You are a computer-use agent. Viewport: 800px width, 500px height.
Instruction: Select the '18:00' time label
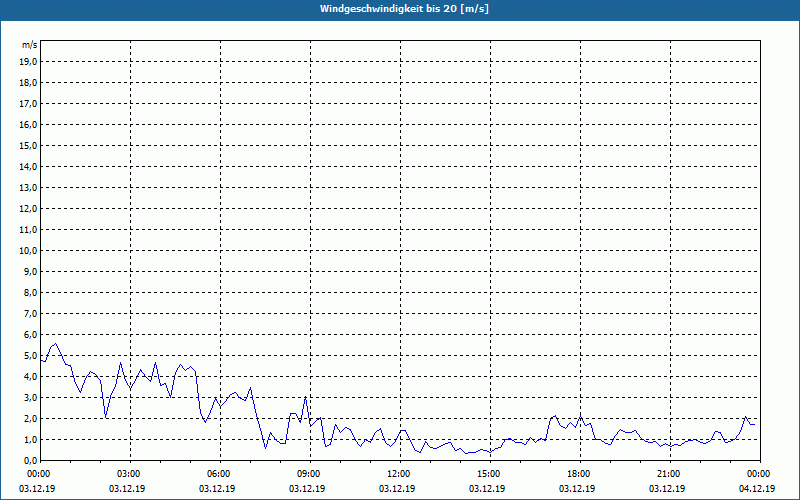pyautogui.click(x=581, y=474)
